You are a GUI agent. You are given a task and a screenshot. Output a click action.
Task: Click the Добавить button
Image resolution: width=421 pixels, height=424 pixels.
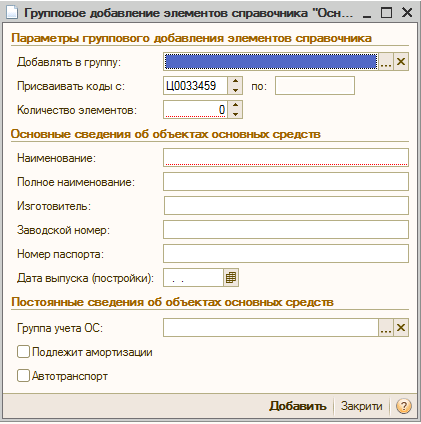298,406
